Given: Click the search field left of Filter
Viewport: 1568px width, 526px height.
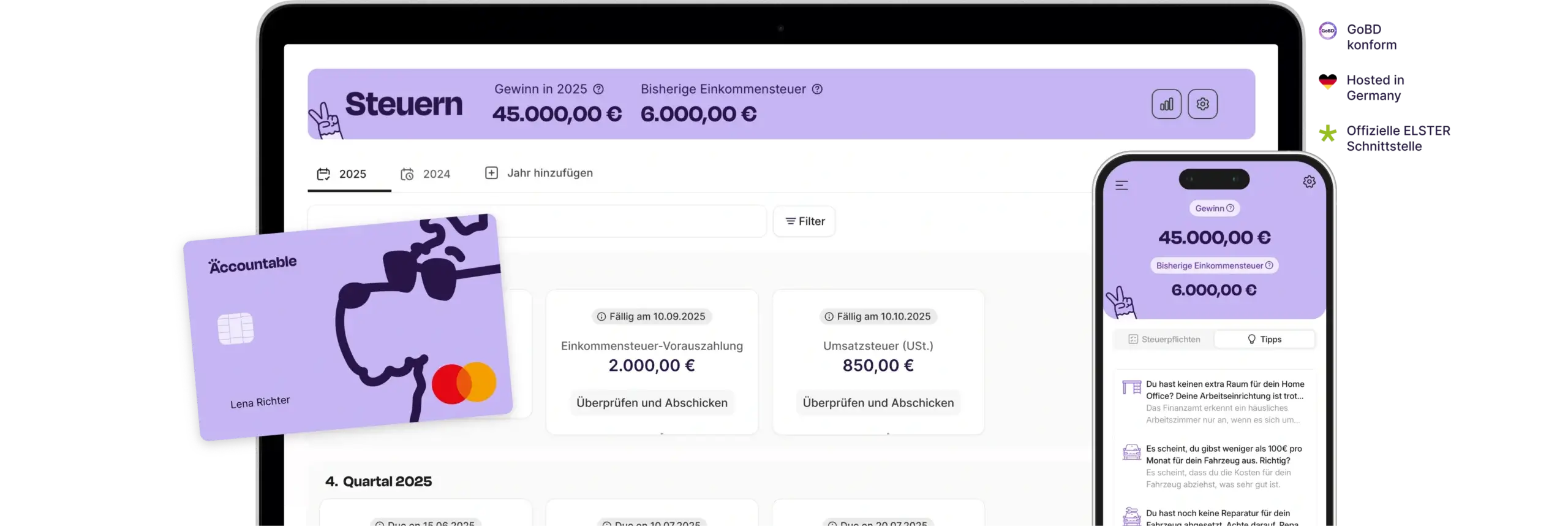Looking at the screenshot, I should (x=537, y=221).
